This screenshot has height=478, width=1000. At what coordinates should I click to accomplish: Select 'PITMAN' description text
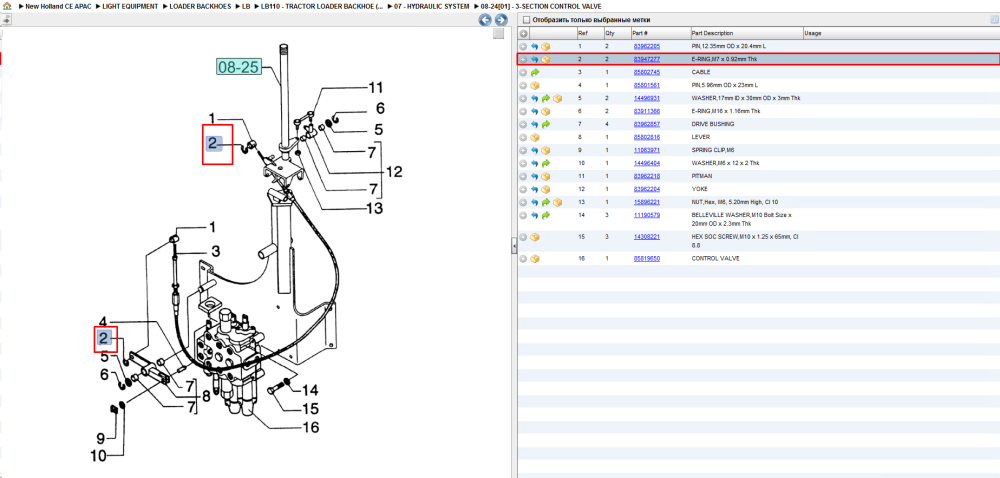point(702,177)
